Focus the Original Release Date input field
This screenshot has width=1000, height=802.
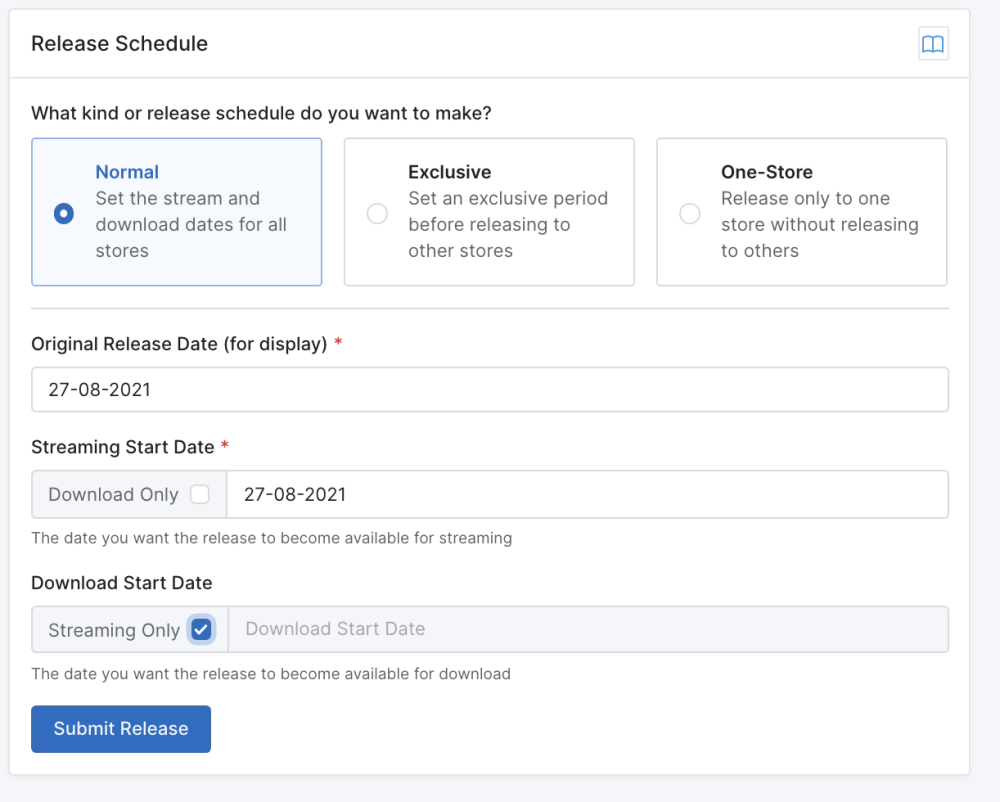pos(489,390)
